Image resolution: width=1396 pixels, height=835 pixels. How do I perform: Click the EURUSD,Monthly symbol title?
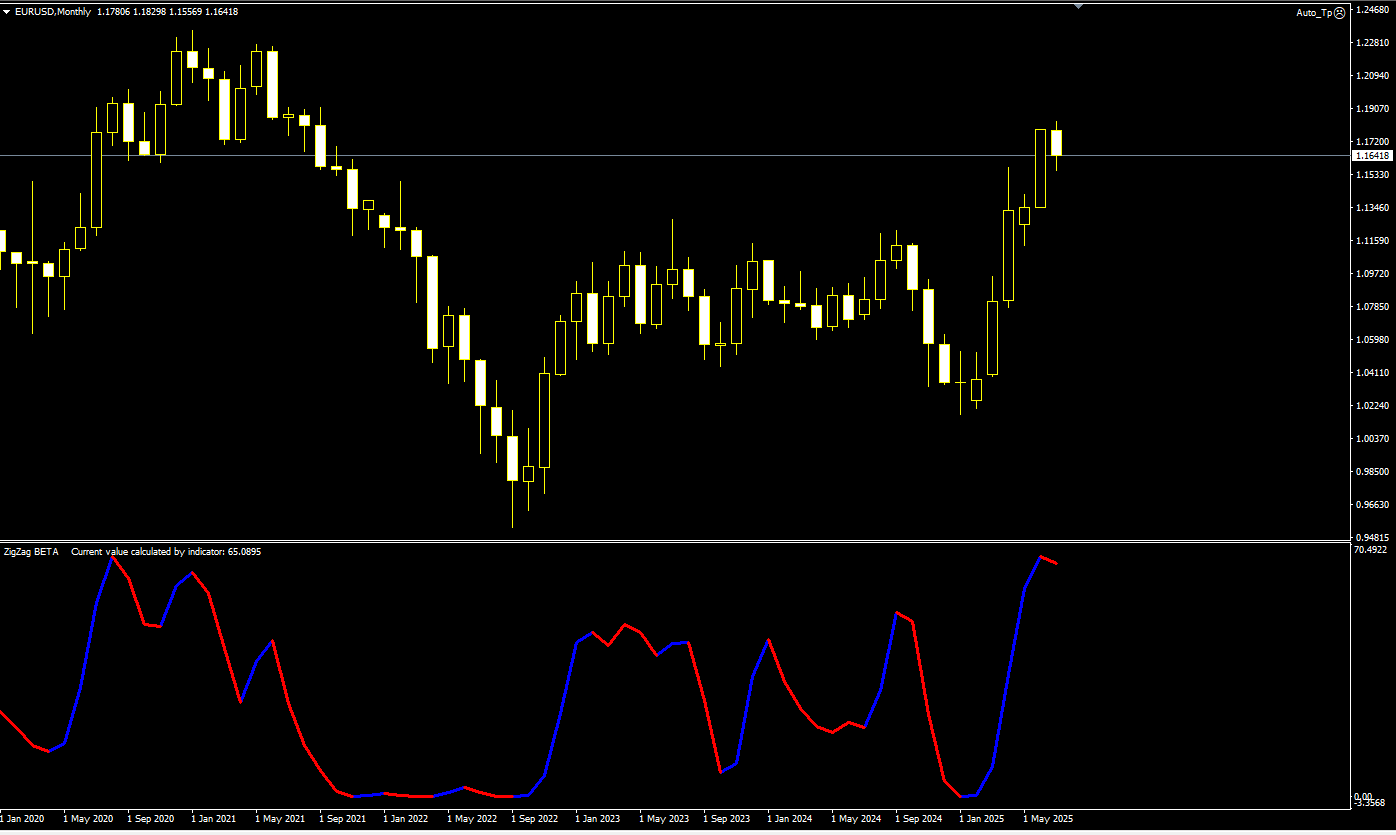pyautogui.click(x=51, y=12)
